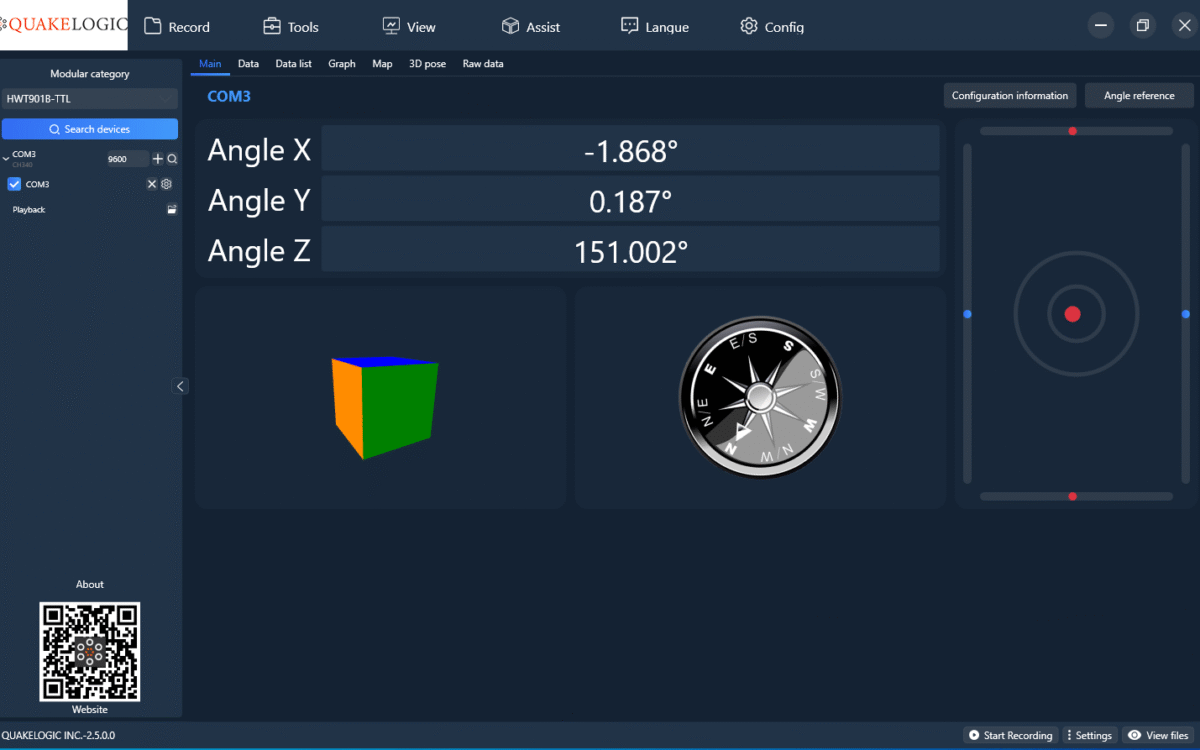The image size is (1200, 750).
Task: Collapse the COM3 CH340 port tree
Action: tap(6, 158)
